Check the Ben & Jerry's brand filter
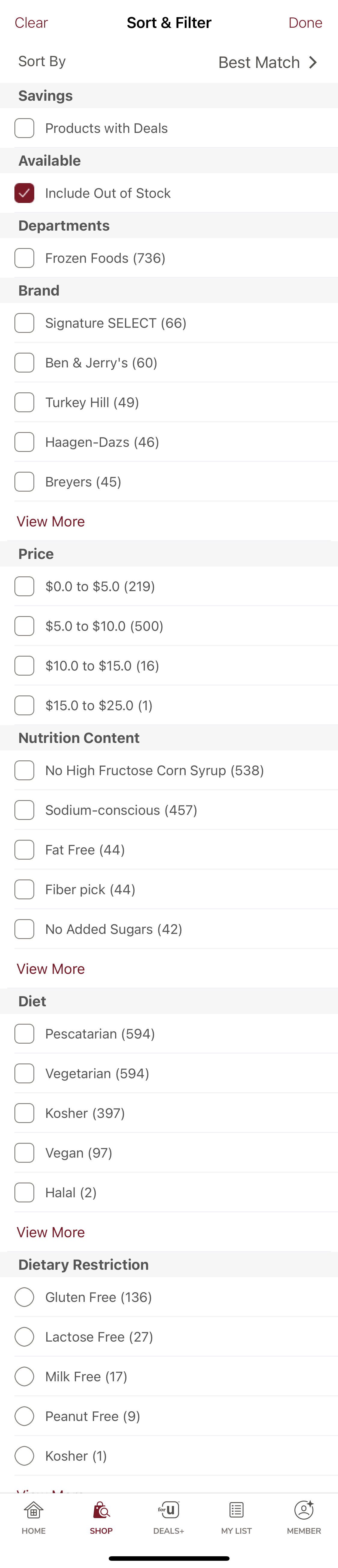This screenshot has width=338, height=1568. [x=24, y=363]
